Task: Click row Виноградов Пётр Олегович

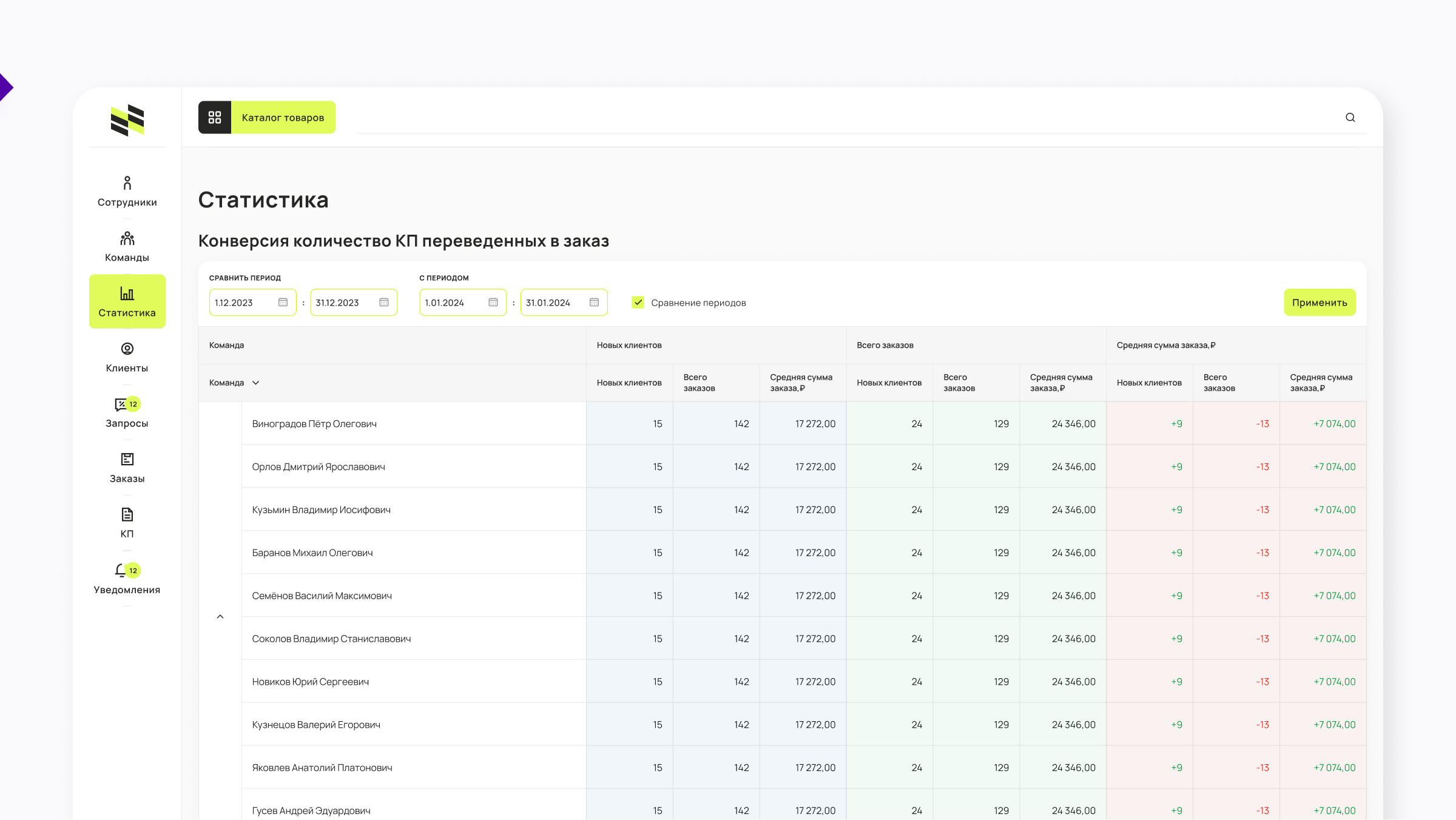Action: [x=314, y=424]
